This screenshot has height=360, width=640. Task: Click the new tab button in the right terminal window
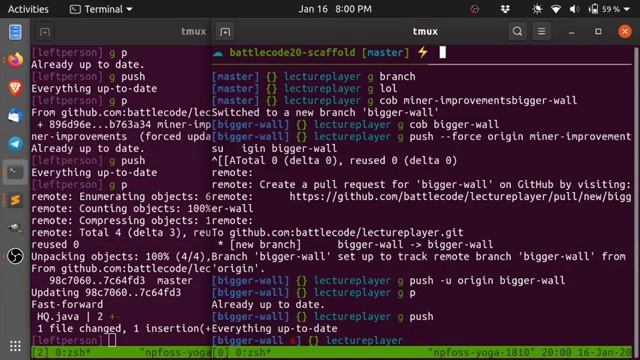[x=225, y=32]
